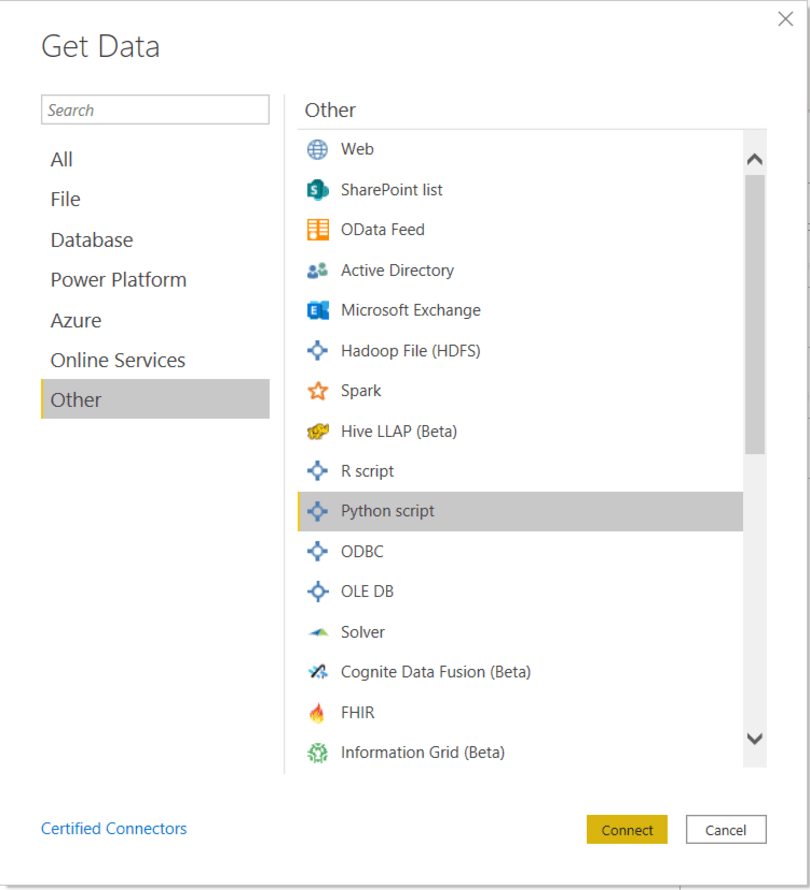Choose the Hadoop File (HDFS) text

[x=410, y=351]
